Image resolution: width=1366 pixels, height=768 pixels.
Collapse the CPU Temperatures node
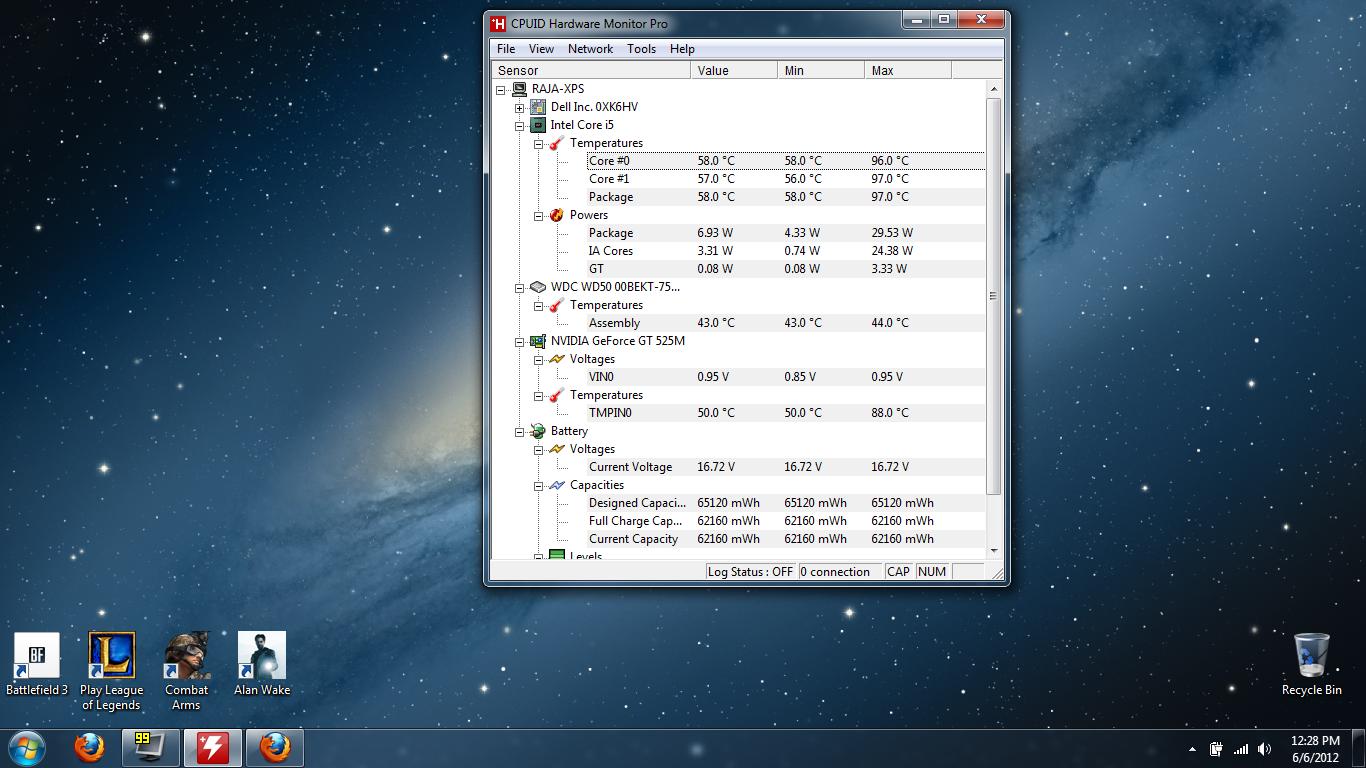pyautogui.click(x=539, y=143)
